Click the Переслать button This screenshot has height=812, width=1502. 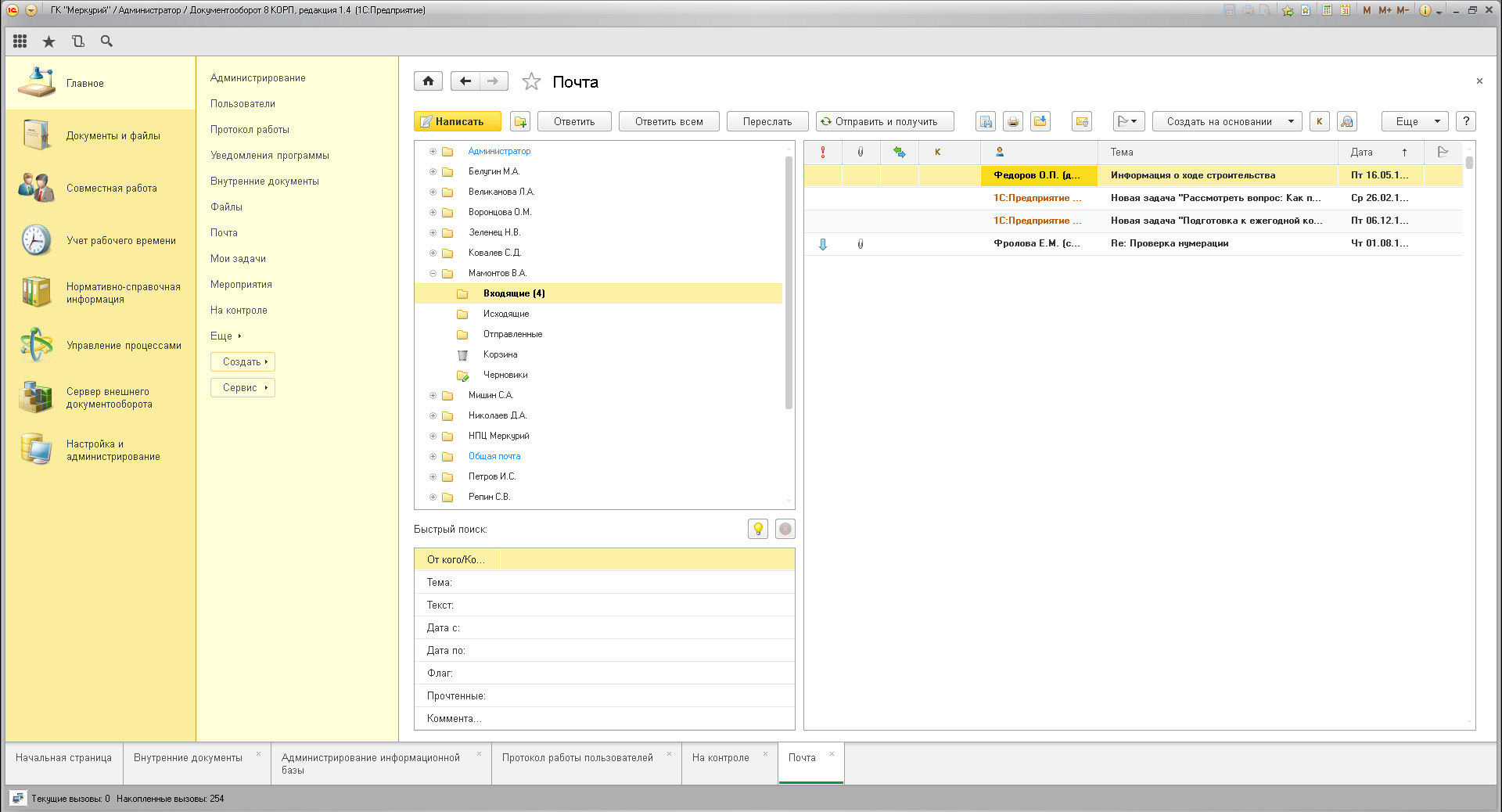pos(767,121)
